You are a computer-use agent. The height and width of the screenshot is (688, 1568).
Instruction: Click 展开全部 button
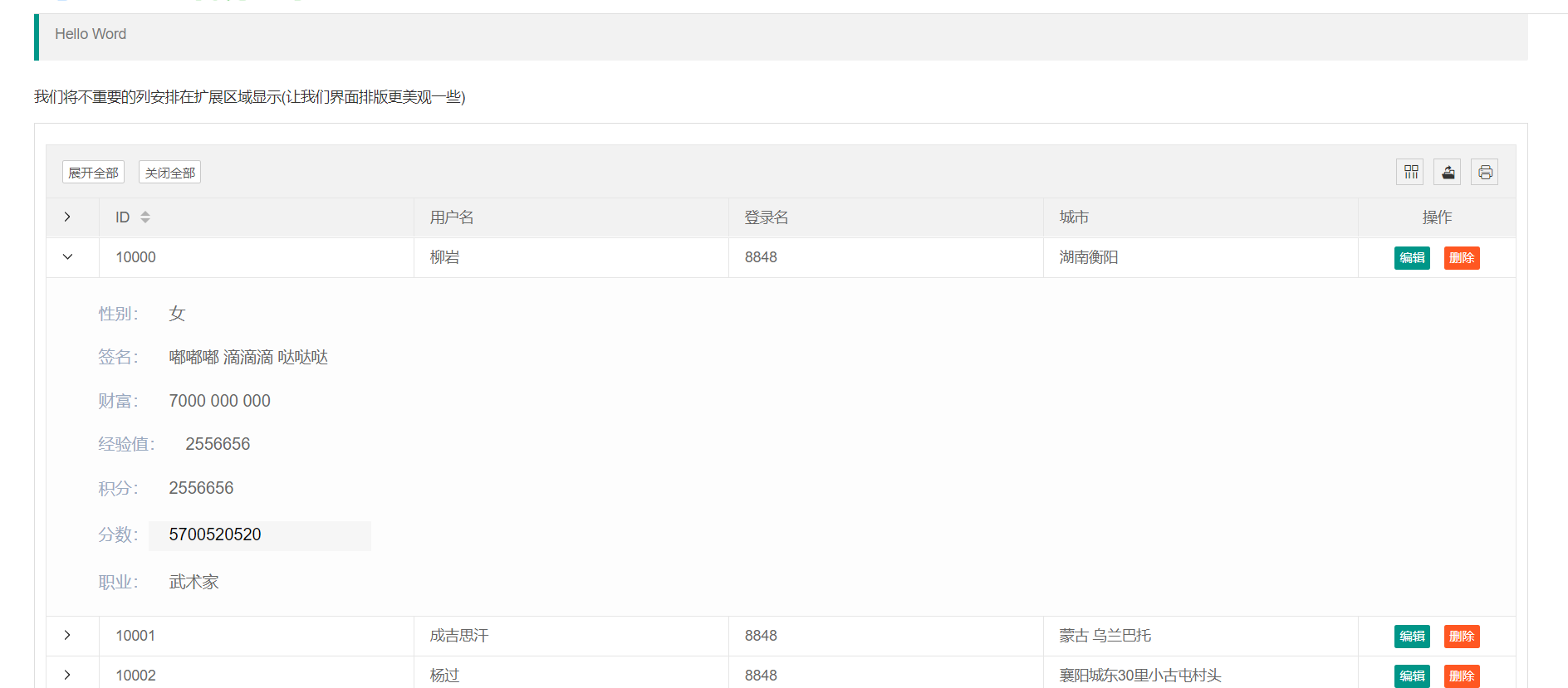tap(93, 173)
